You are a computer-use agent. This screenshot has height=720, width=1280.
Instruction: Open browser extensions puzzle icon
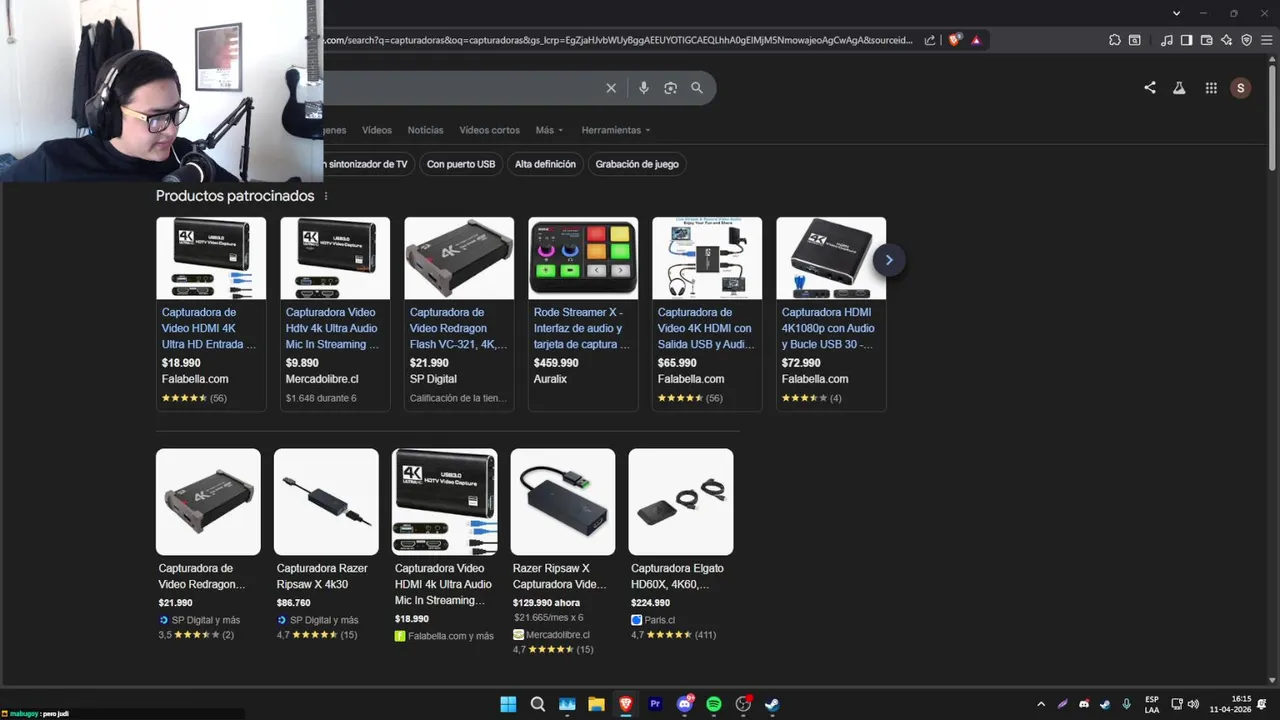pyautogui.click(x=1115, y=40)
